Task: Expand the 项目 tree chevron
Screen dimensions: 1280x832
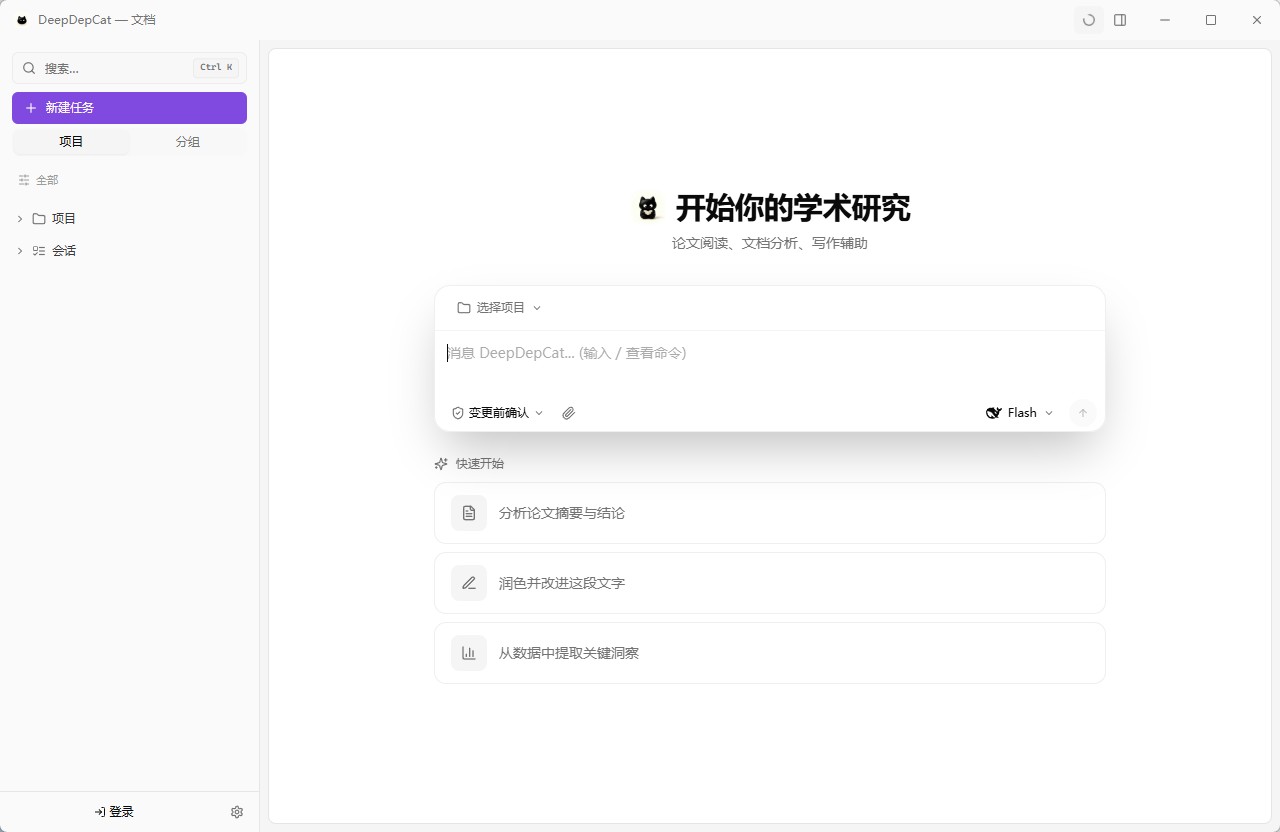Action: pyautogui.click(x=20, y=219)
